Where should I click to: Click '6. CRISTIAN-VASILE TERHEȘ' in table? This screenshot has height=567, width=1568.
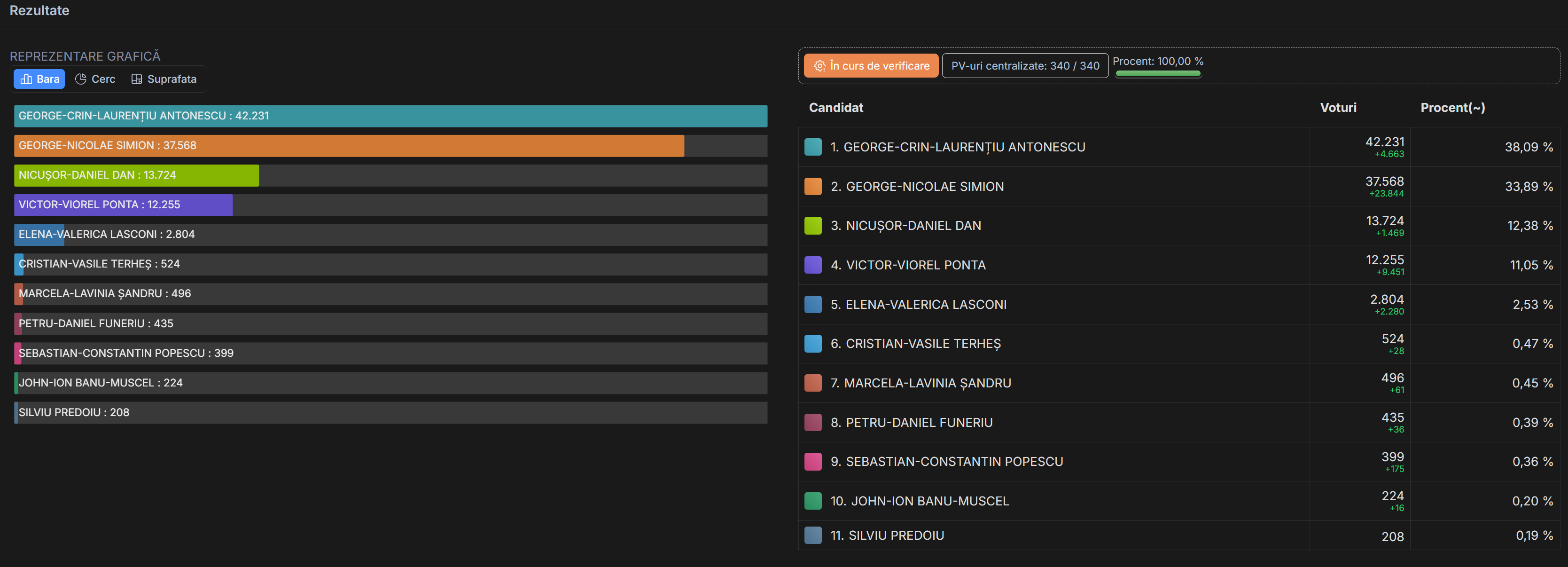(x=915, y=344)
